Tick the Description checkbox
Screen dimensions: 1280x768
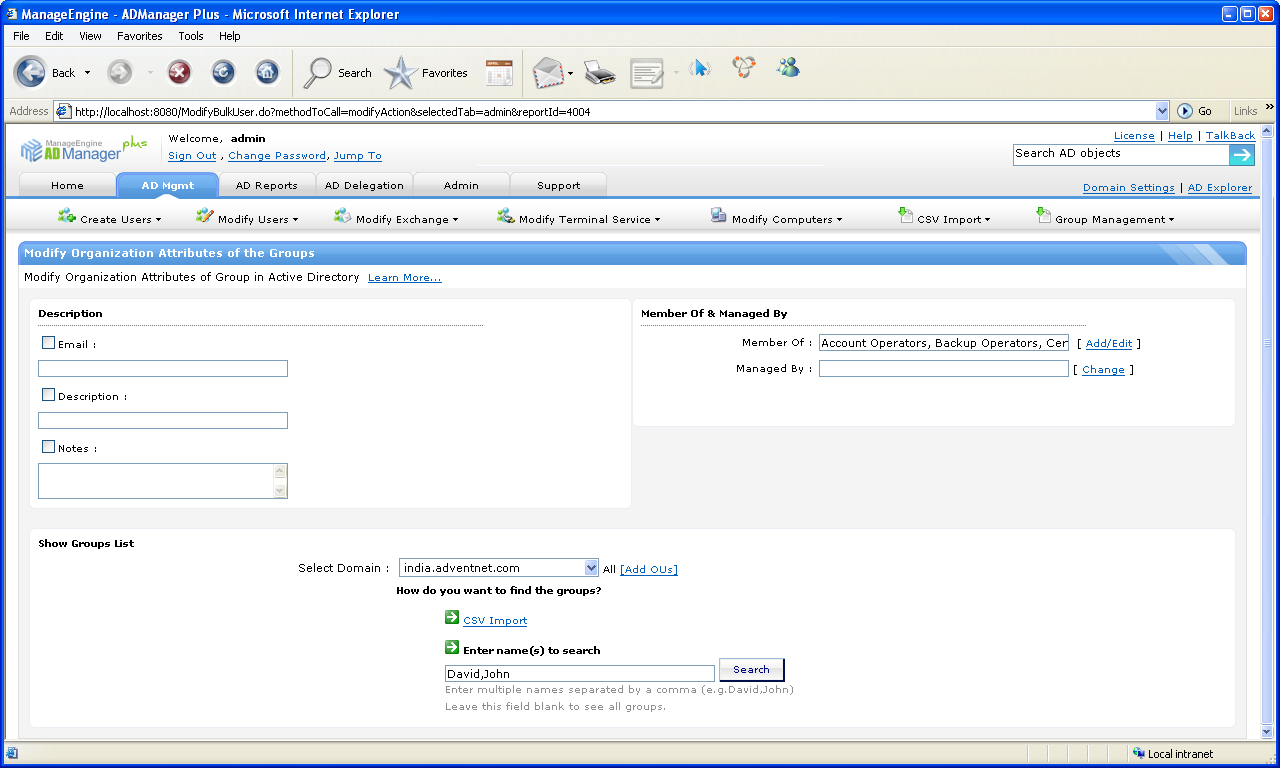click(48, 395)
